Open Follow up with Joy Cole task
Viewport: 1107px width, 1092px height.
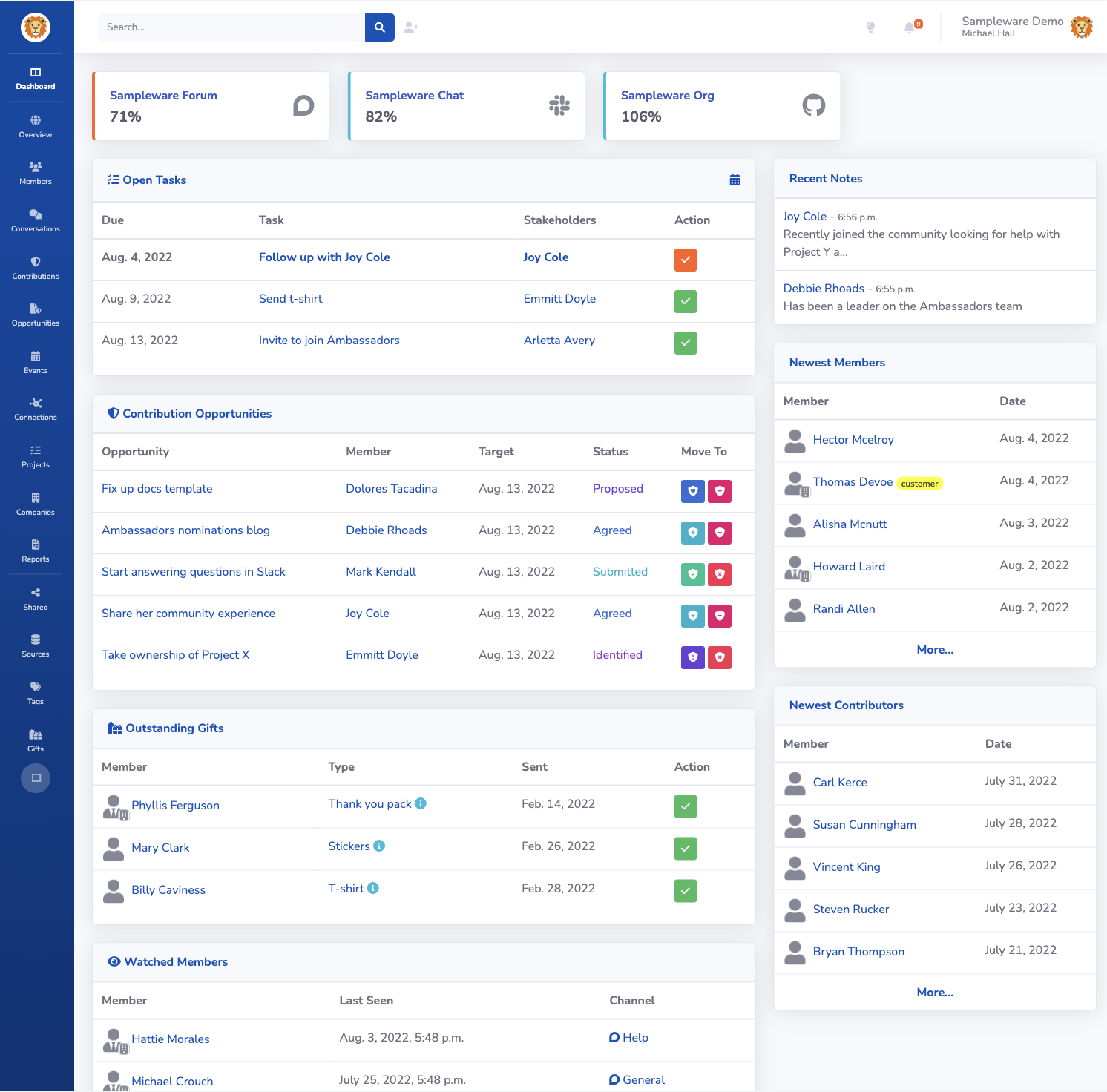pos(324,257)
